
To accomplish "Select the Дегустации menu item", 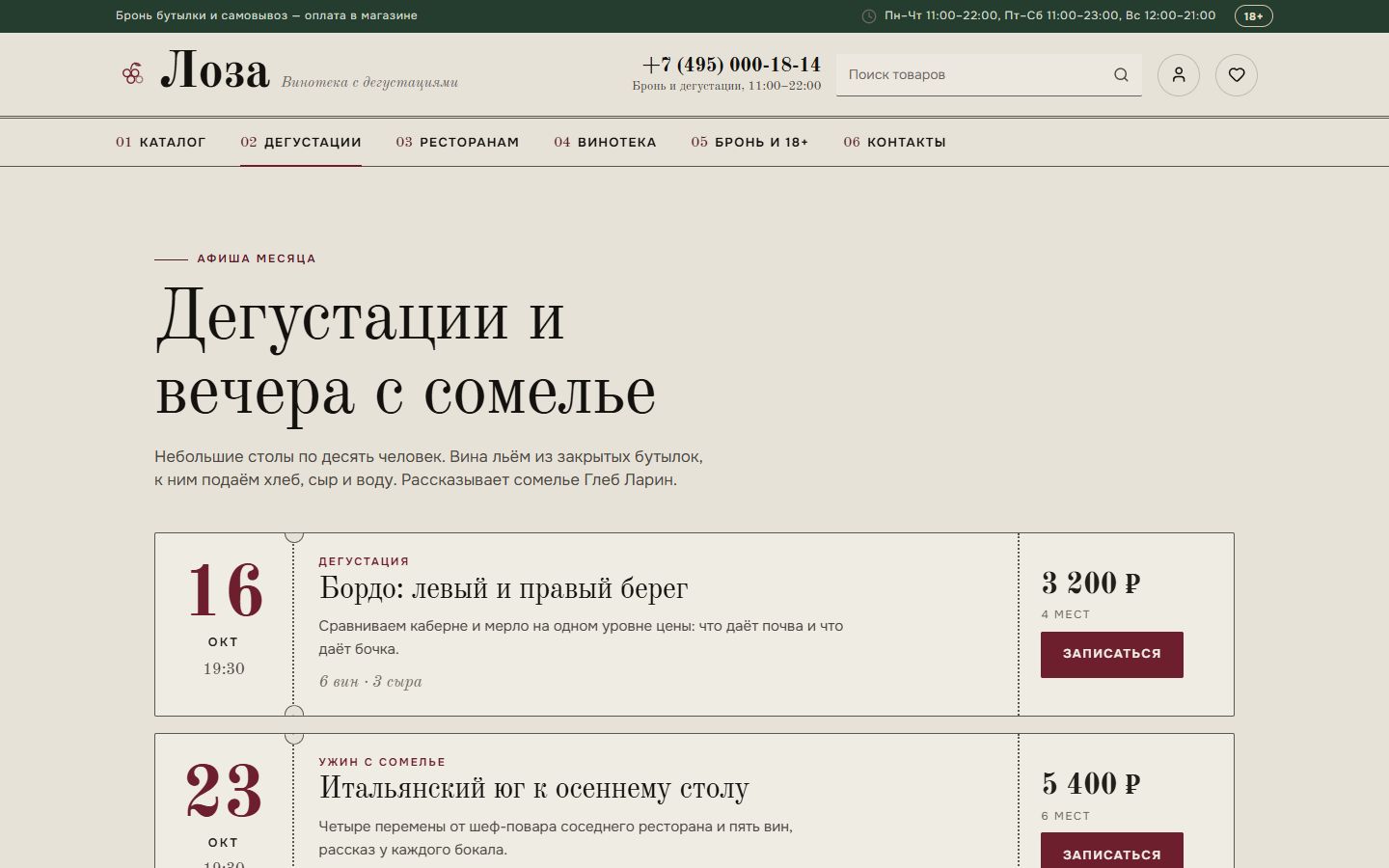I will tap(301, 142).
